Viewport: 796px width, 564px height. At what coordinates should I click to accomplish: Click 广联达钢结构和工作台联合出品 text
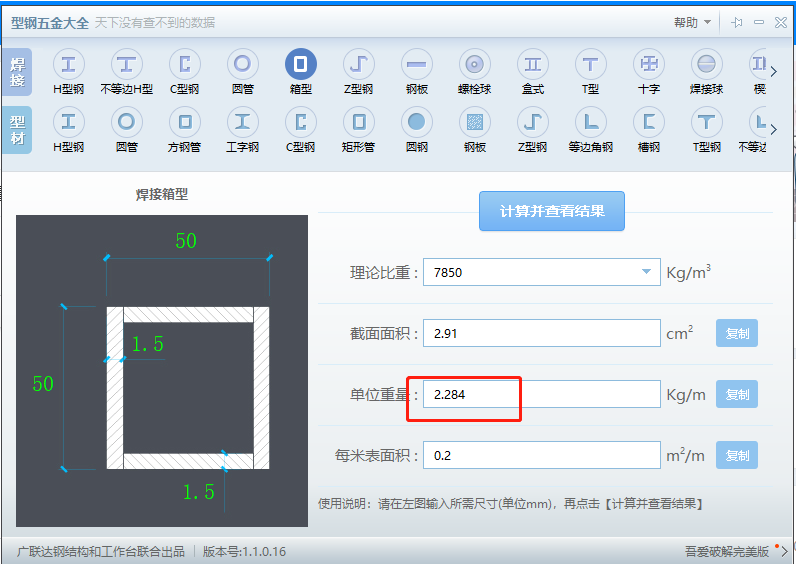[x=101, y=551]
